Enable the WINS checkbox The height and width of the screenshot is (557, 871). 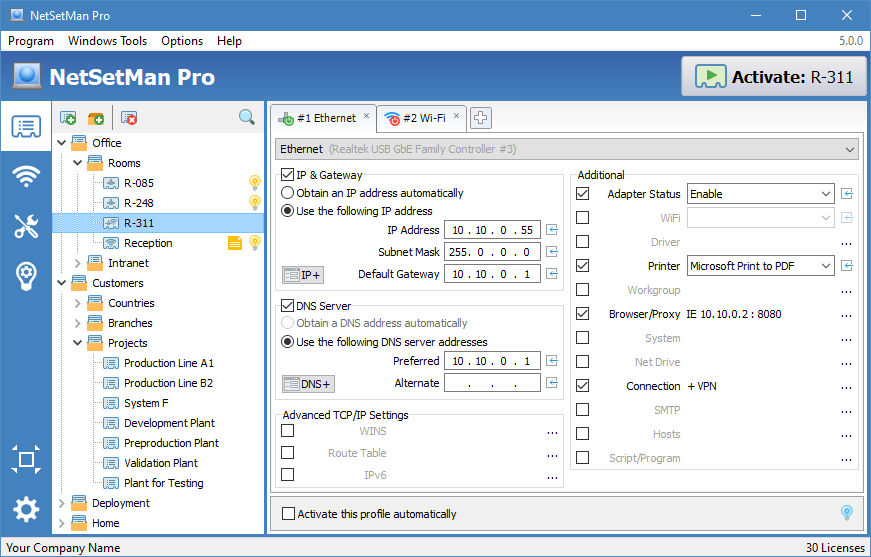pyautogui.click(x=287, y=430)
